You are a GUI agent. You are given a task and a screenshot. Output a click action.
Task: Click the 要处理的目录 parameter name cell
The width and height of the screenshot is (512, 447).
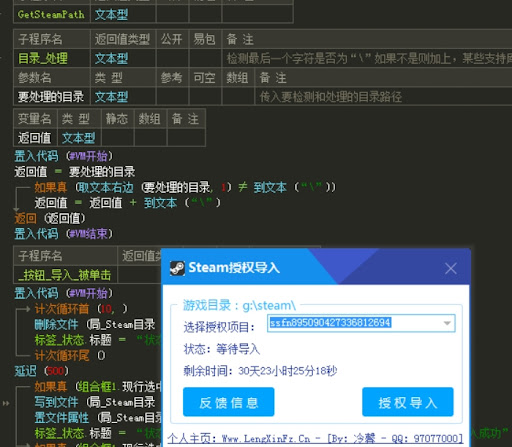point(52,97)
